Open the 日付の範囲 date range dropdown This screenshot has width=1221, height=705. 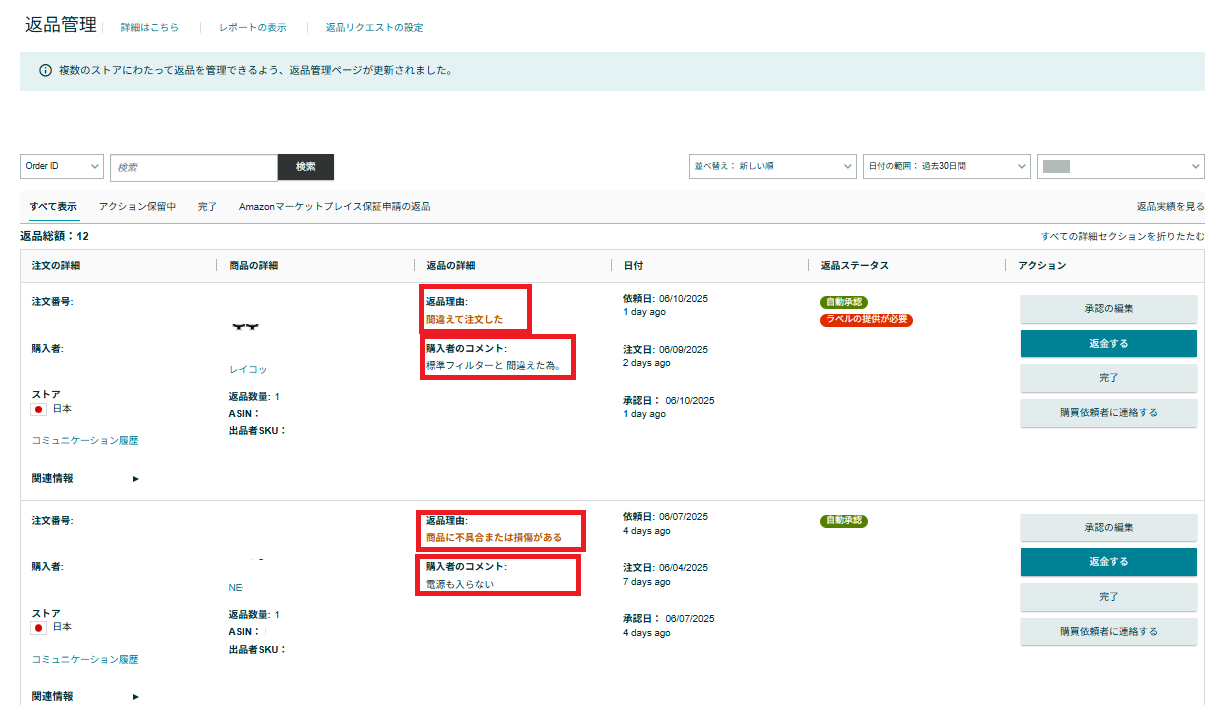click(x=946, y=166)
